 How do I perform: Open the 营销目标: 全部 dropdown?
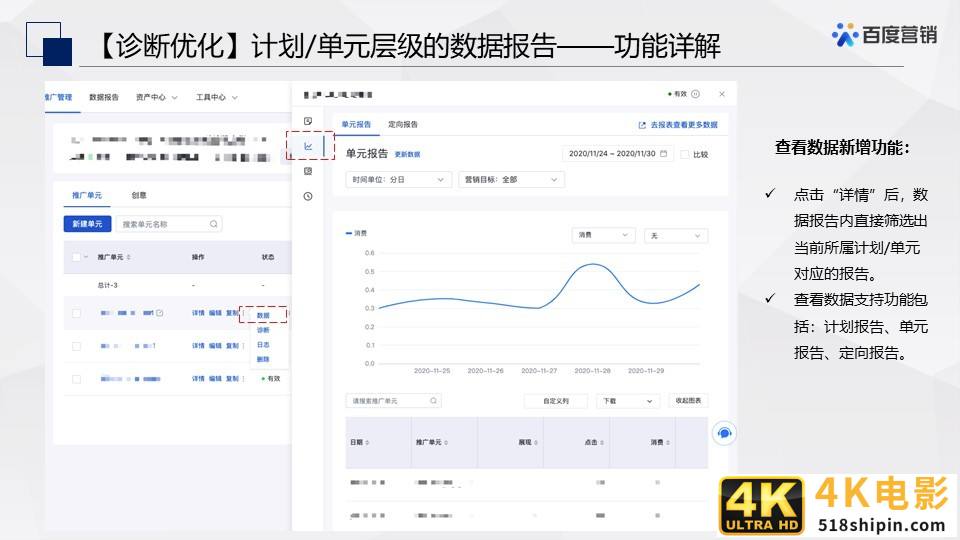511,179
